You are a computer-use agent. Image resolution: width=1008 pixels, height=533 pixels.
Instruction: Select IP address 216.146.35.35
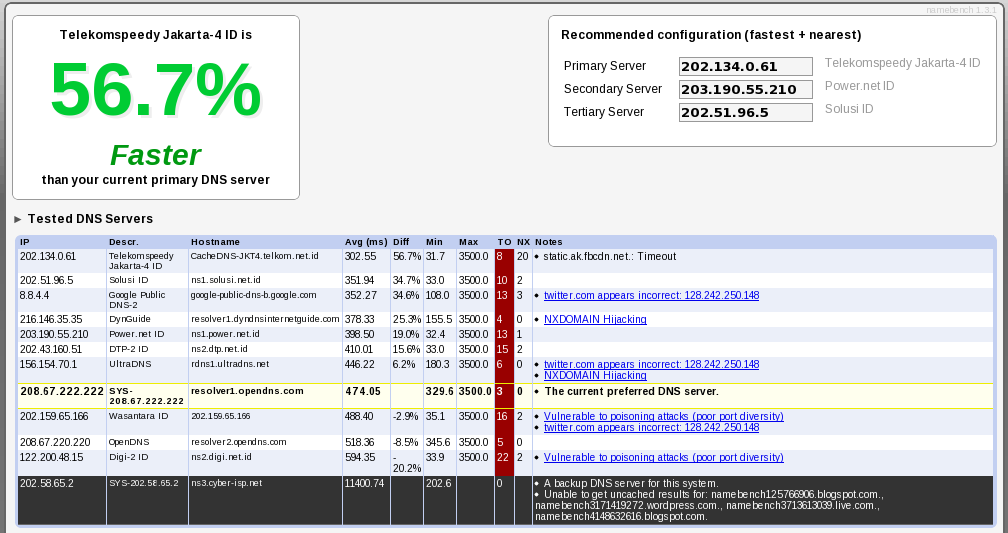pyautogui.click(x=51, y=319)
